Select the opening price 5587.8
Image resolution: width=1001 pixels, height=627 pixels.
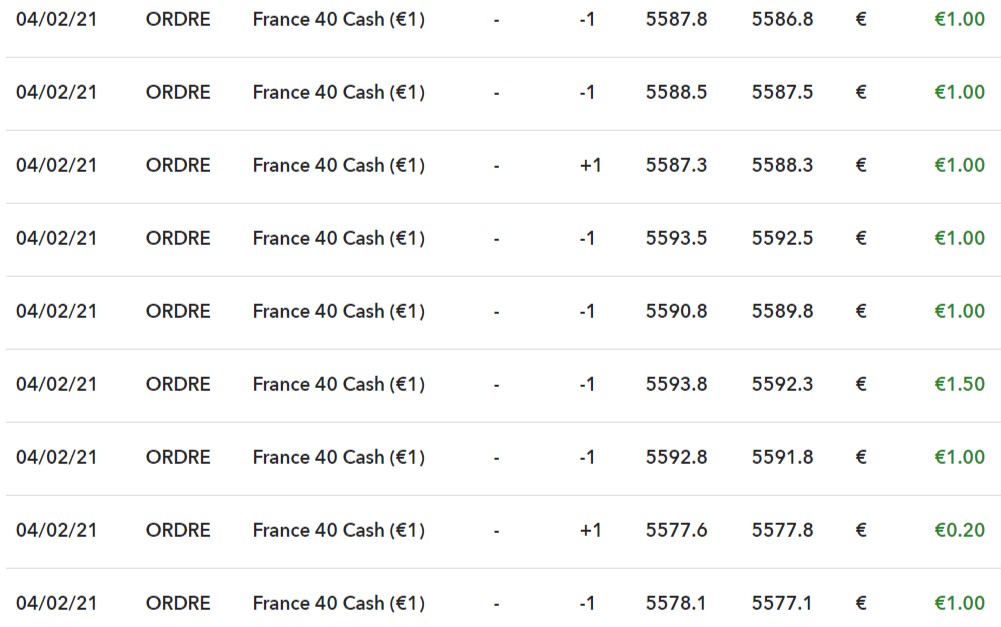click(x=676, y=19)
